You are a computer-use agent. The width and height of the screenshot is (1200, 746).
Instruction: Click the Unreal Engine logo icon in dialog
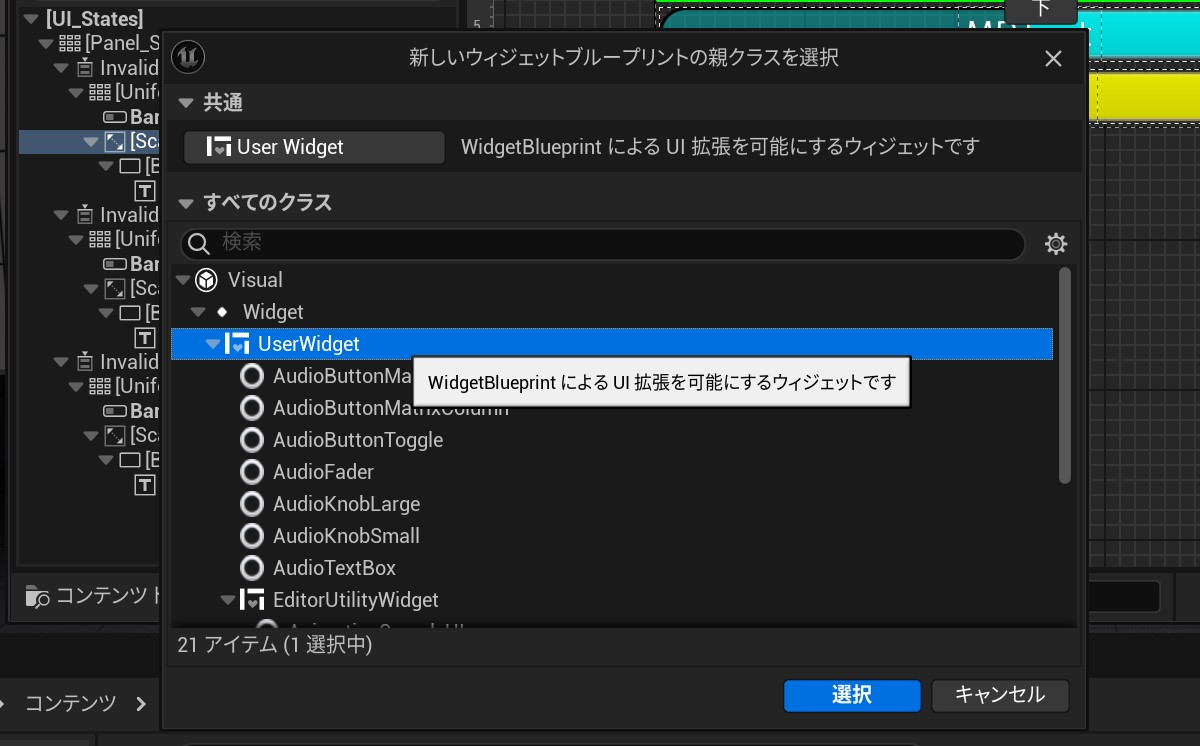(188, 58)
